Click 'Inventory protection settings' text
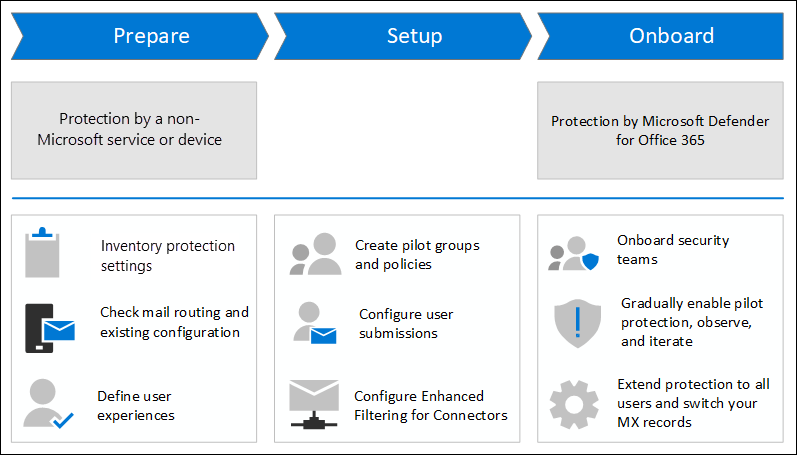The image size is (797, 455). tap(167, 254)
